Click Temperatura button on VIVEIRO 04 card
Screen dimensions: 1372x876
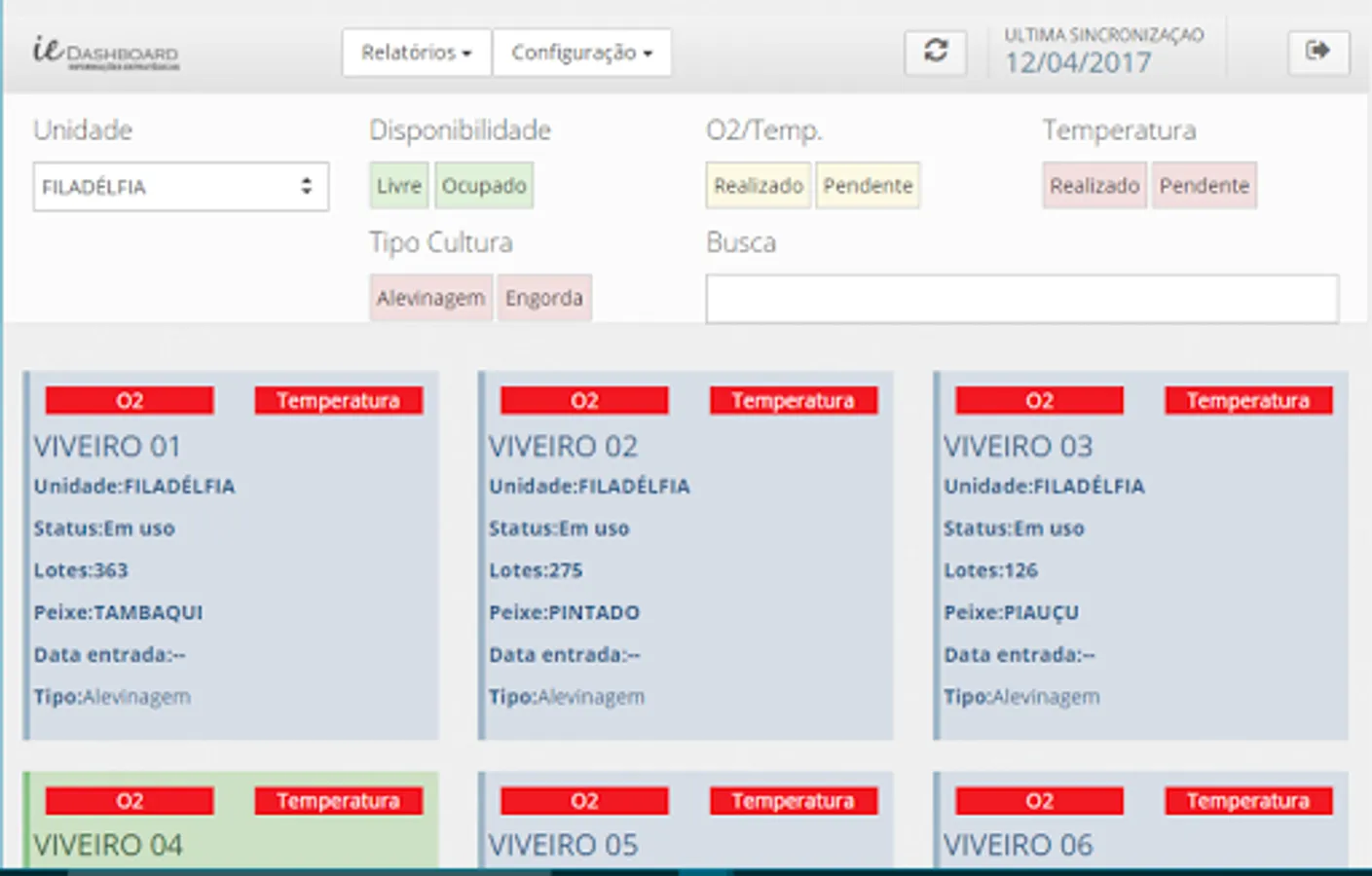[x=339, y=801]
